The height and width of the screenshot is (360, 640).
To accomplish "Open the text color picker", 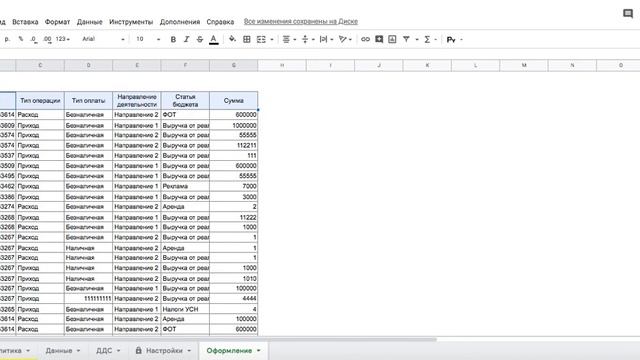I will (x=213, y=39).
